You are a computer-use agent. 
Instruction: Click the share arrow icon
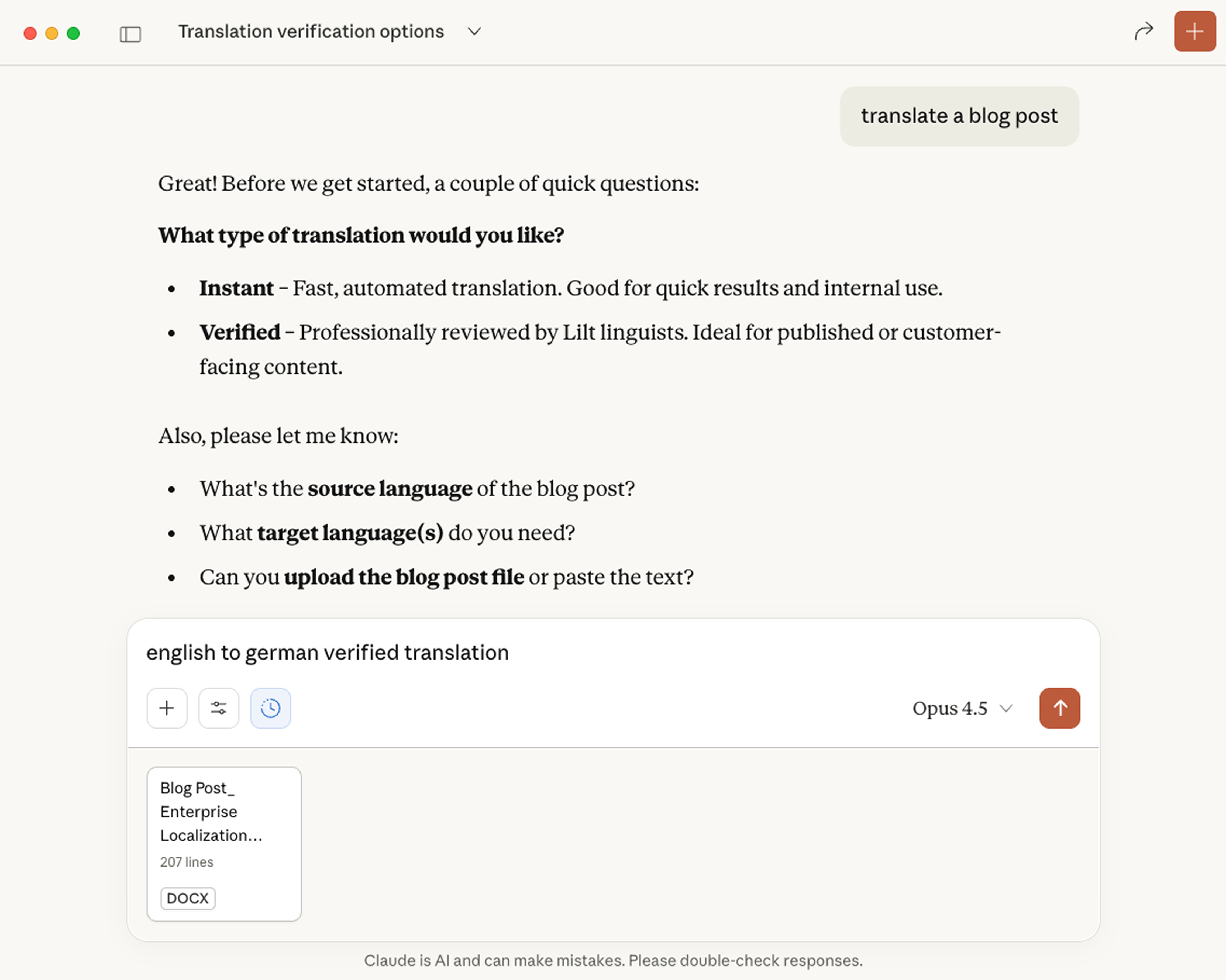click(1144, 31)
